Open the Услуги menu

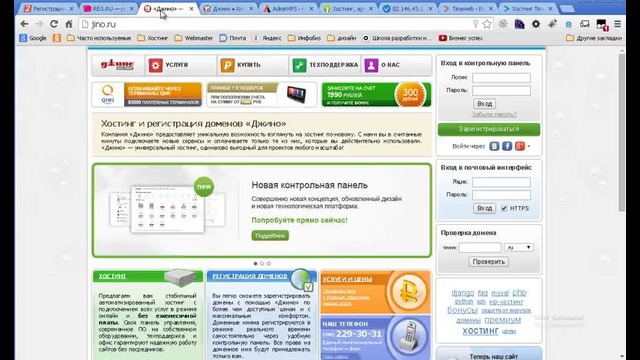click(177, 65)
